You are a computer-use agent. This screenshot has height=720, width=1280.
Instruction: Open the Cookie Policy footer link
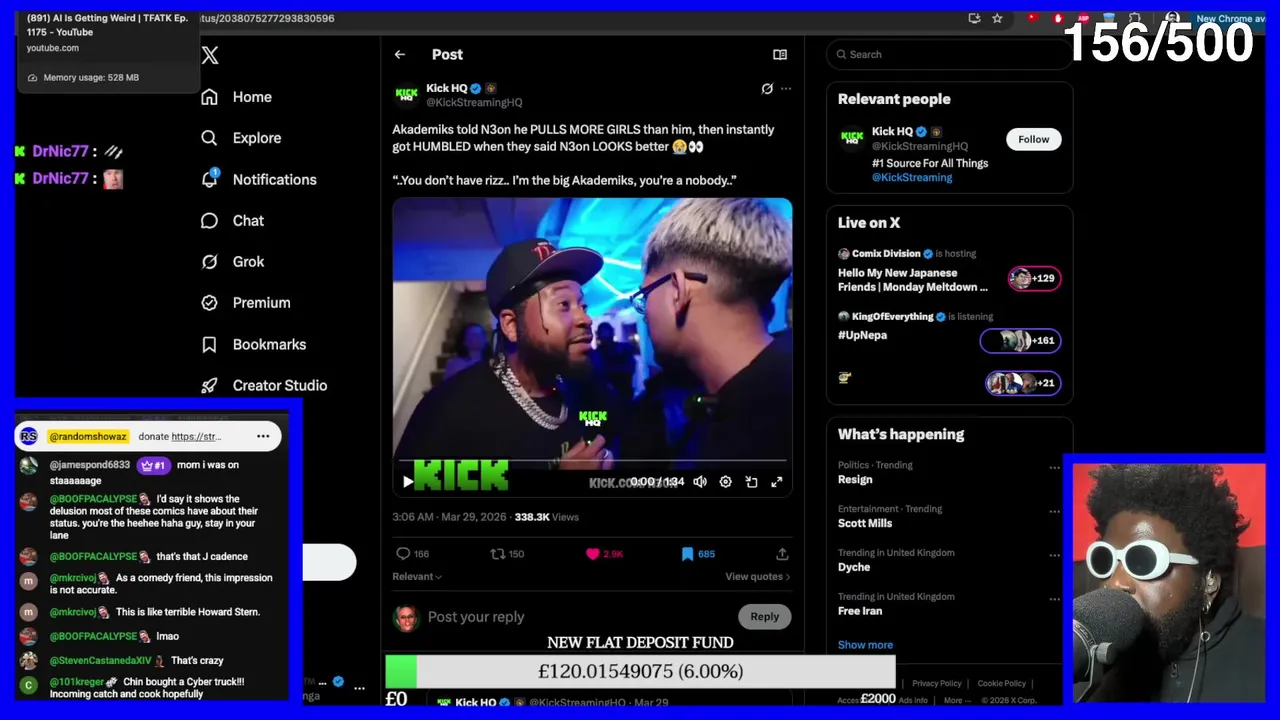(1001, 683)
